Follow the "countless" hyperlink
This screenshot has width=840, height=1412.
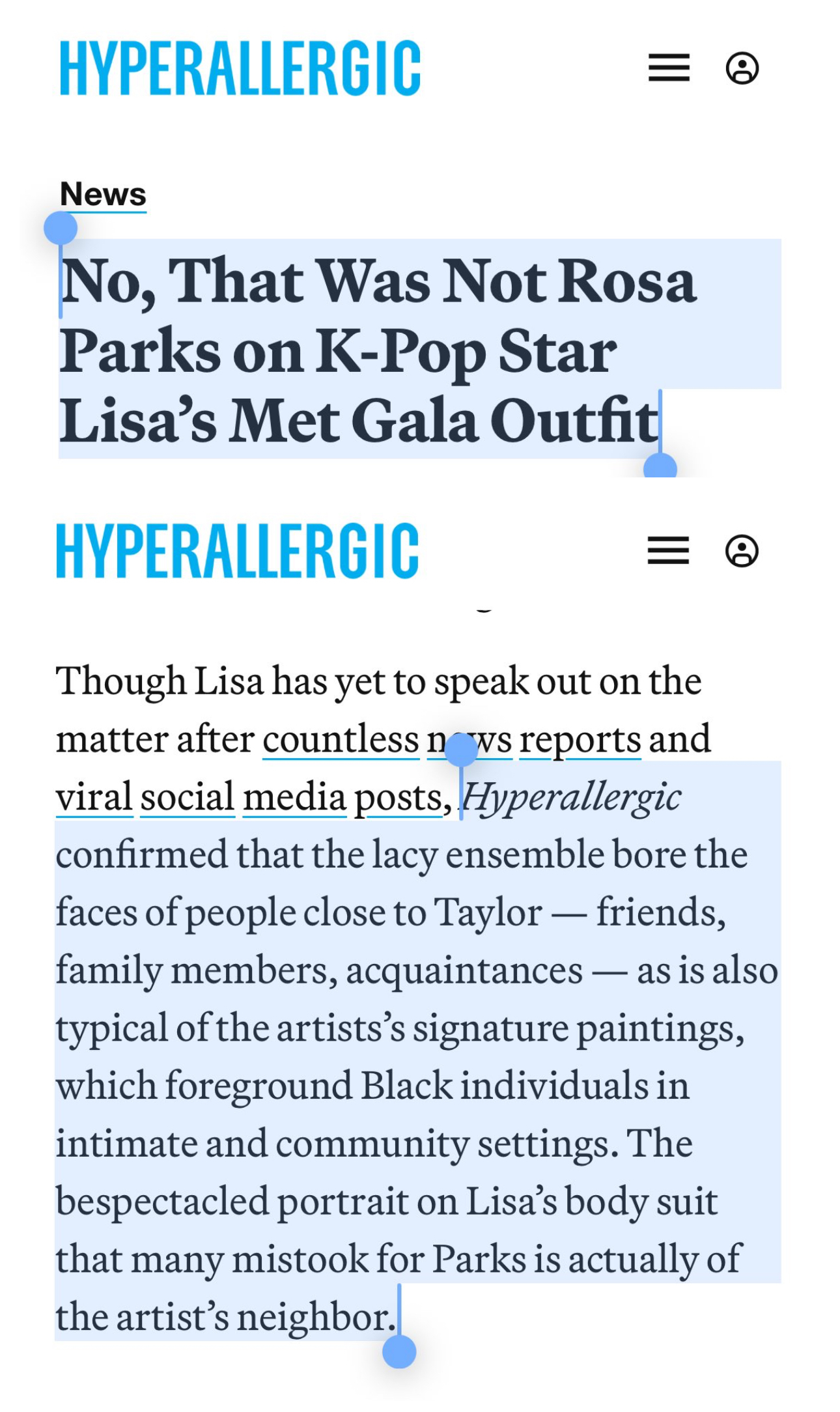click(341, 740)
